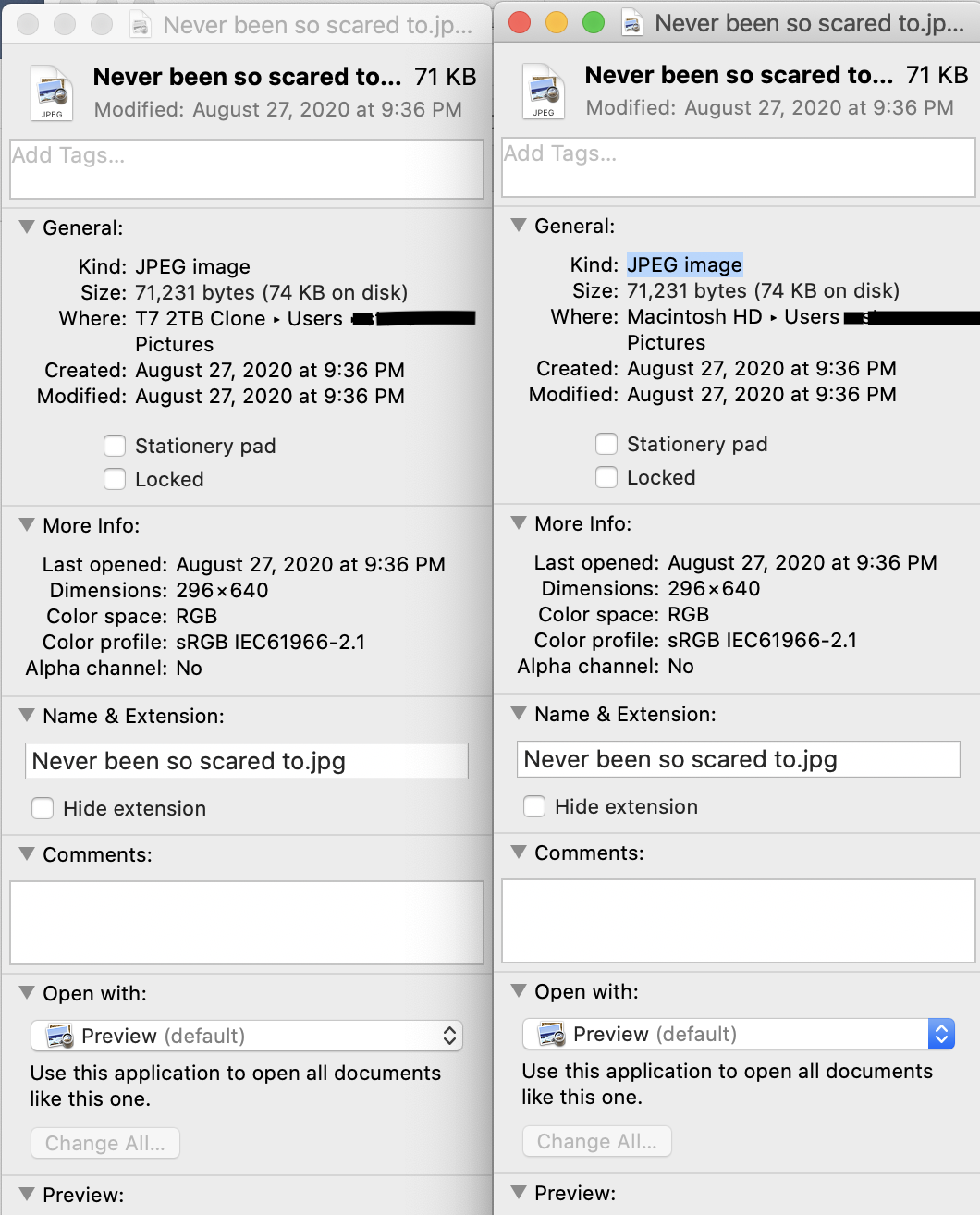Click Add Tags field in left window
Viewport: 980px width, 1215px height.
247,169
